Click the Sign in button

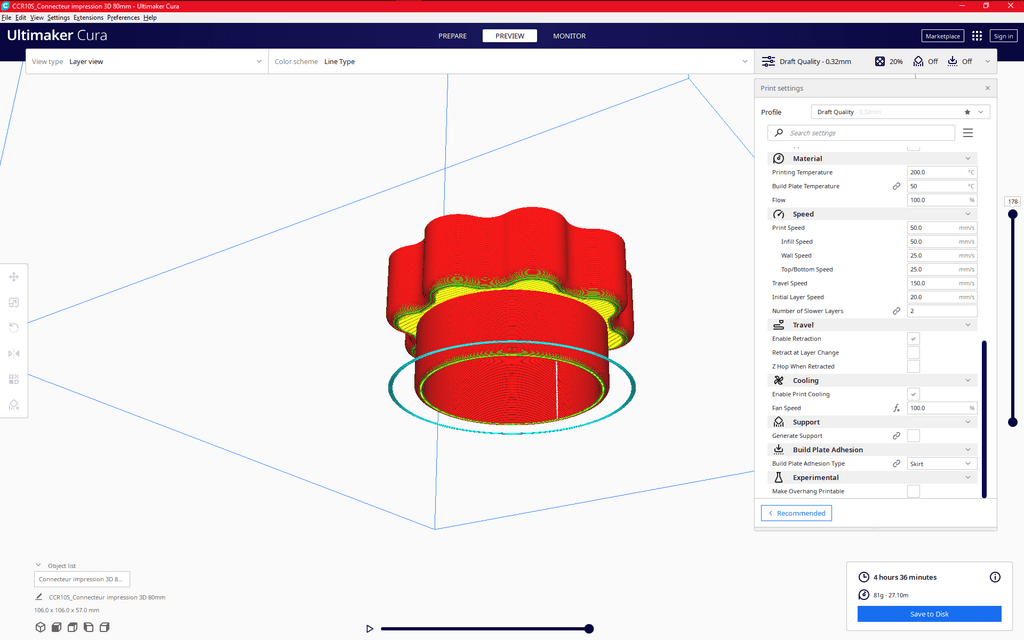tap(1003, 36)
